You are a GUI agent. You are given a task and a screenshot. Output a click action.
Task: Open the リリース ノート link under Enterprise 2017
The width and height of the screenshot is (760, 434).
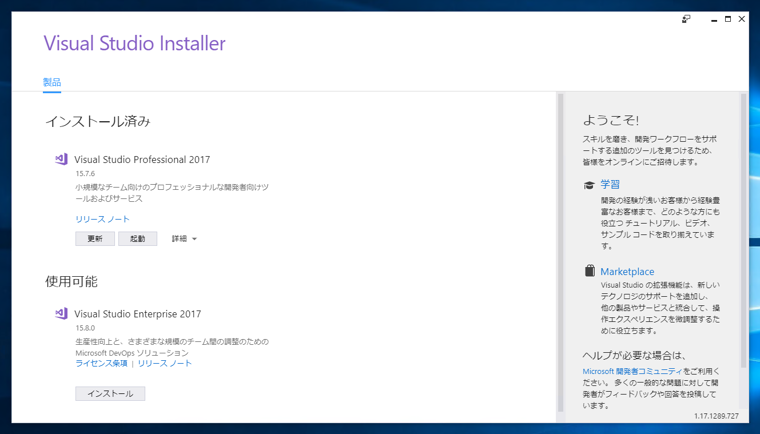tap(165, 363)
